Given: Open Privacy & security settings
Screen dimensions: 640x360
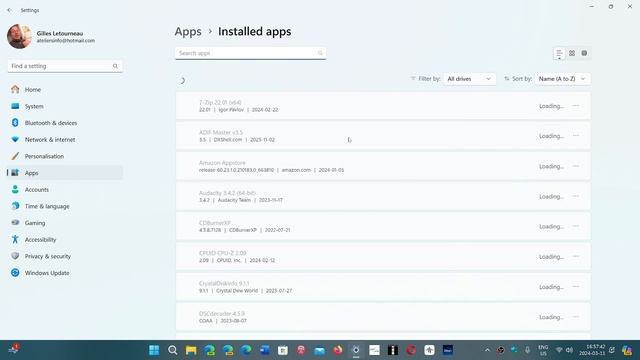Looking at the screenshot, I should (x=65, y=256).
